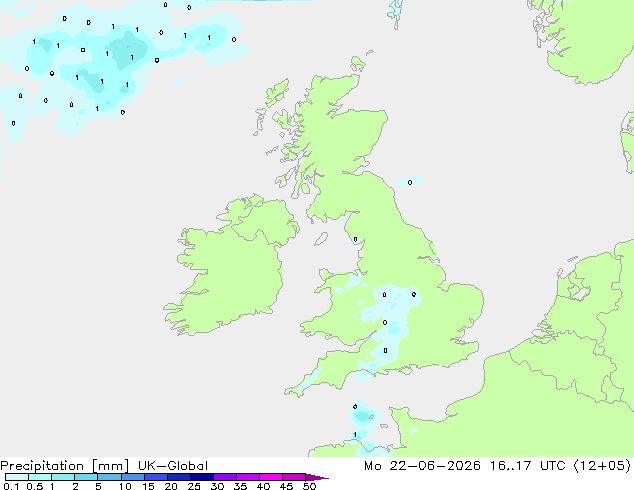Image resolution: width=634 pixels, height=490 pixels.
Task: Choose the 40–45 mm magenta legend swatch
Action: (x=271, y=477)
